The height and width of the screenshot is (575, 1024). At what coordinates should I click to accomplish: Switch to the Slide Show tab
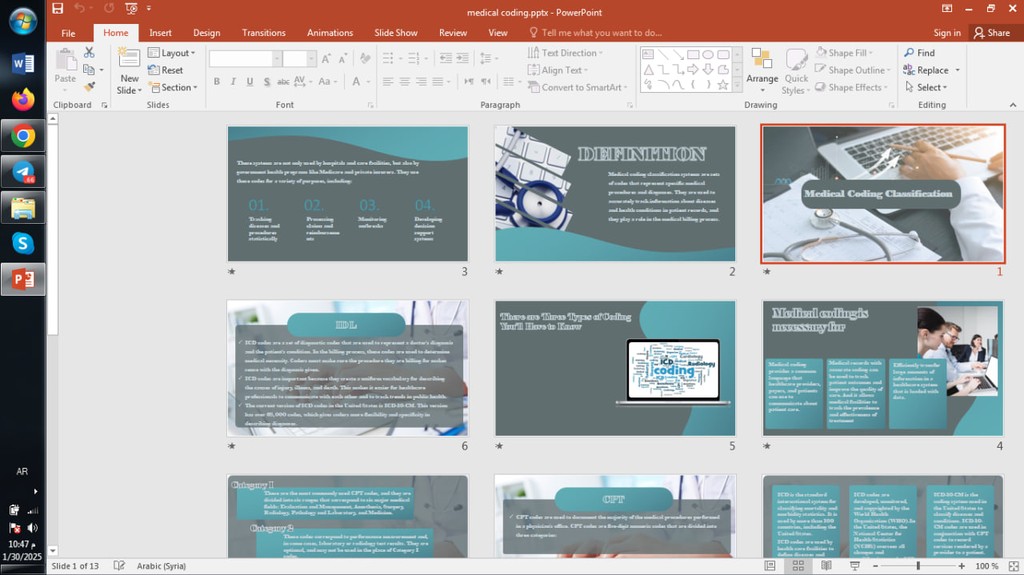tap(396, 33)
